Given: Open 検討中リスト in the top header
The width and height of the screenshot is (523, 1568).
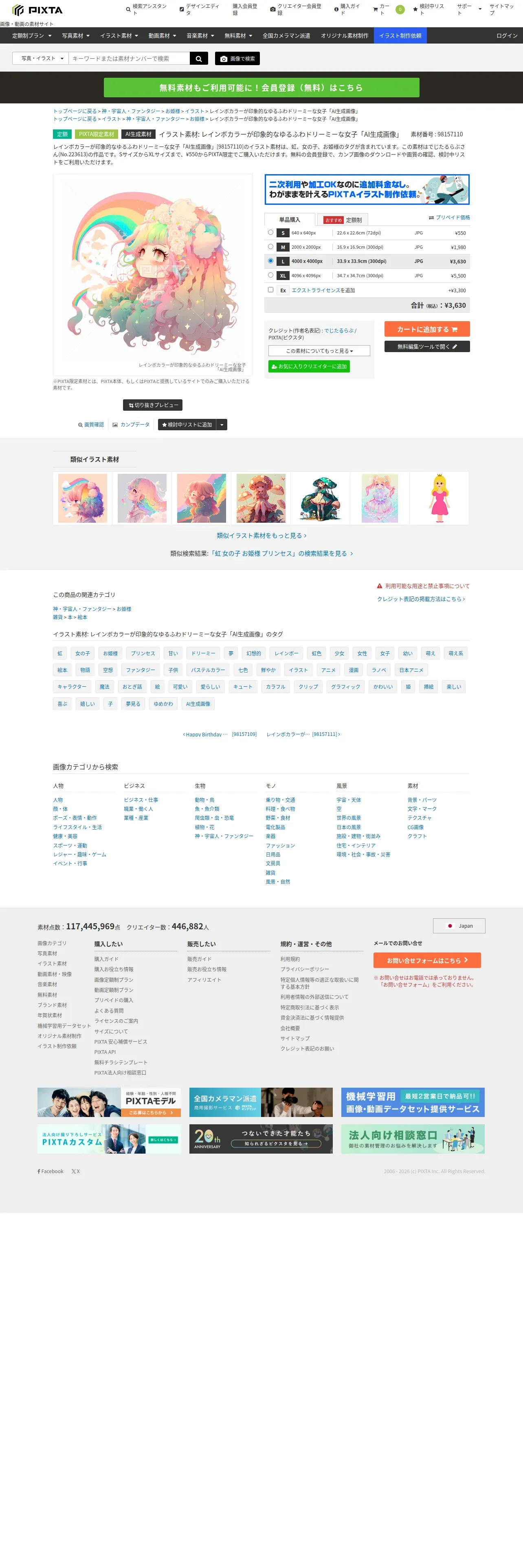Looking at the screenshot, I should (429, 10).
